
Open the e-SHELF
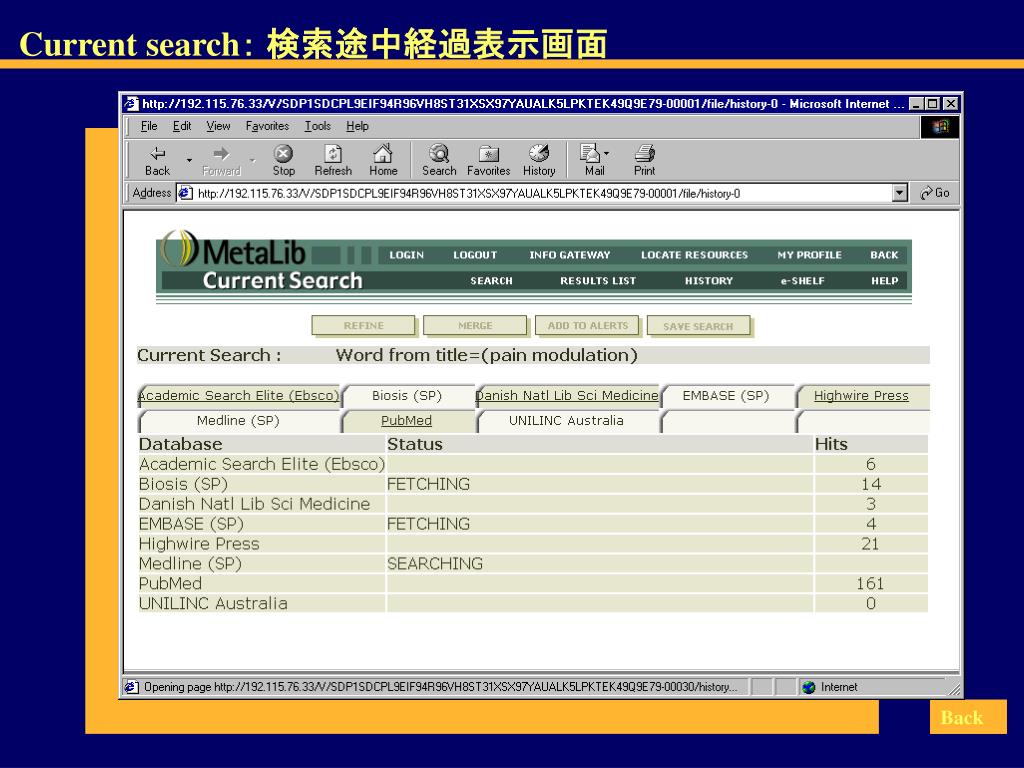803,281
